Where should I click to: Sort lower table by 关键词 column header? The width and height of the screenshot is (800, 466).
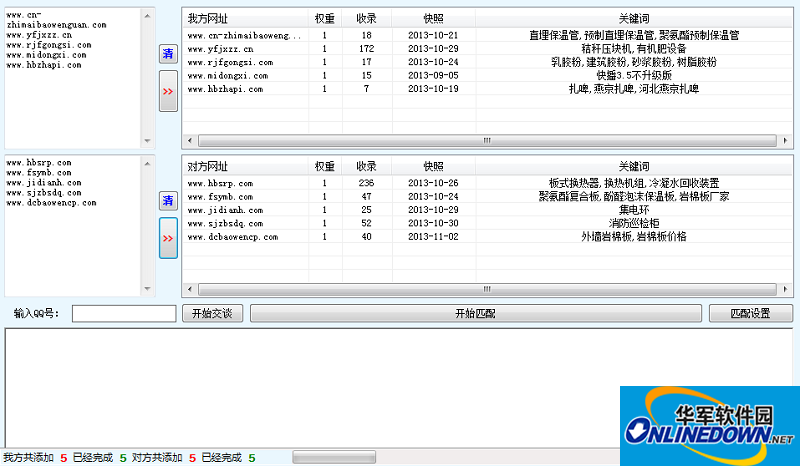point(634,166)
